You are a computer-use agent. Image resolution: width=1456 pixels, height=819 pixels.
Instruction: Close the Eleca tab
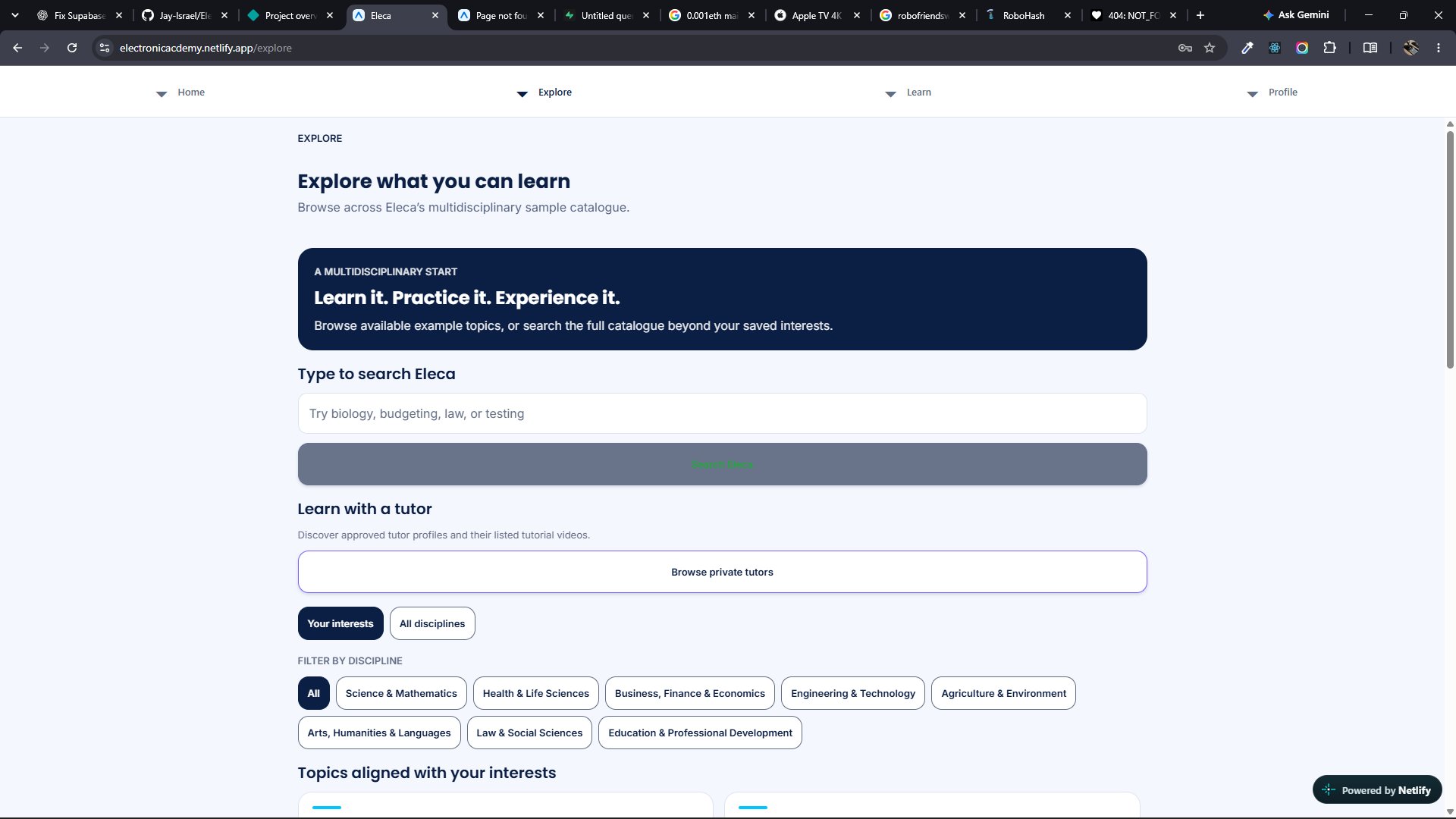click(435, 15)
